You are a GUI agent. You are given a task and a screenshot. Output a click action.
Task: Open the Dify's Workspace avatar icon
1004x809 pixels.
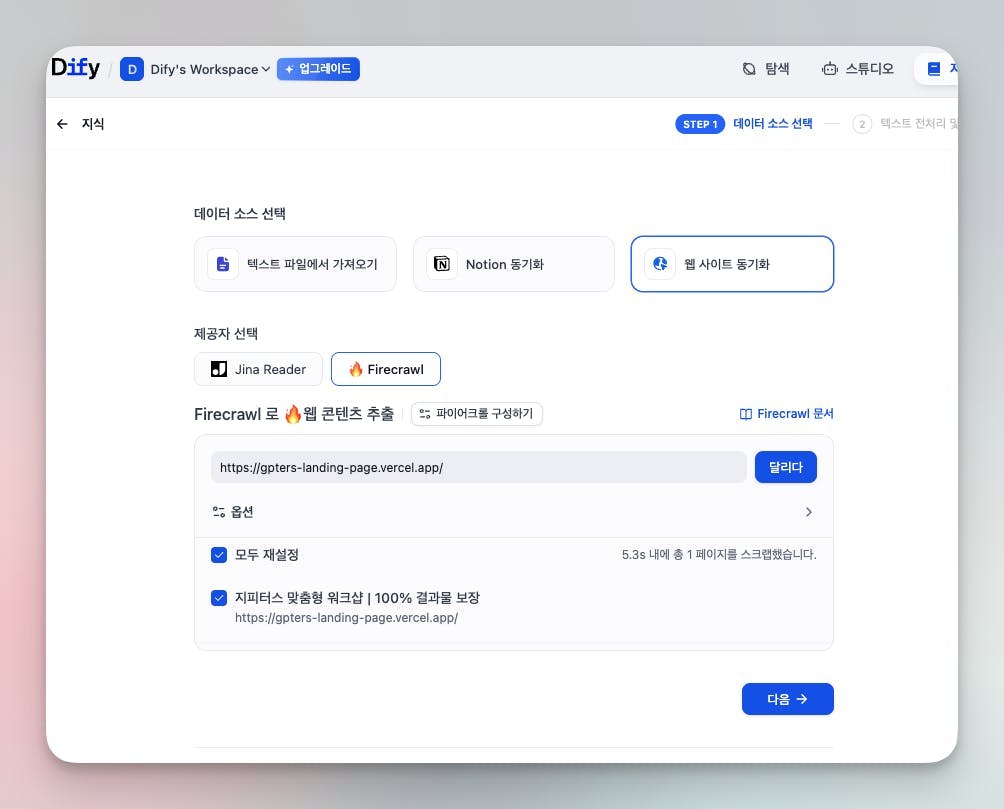[132, 69]
